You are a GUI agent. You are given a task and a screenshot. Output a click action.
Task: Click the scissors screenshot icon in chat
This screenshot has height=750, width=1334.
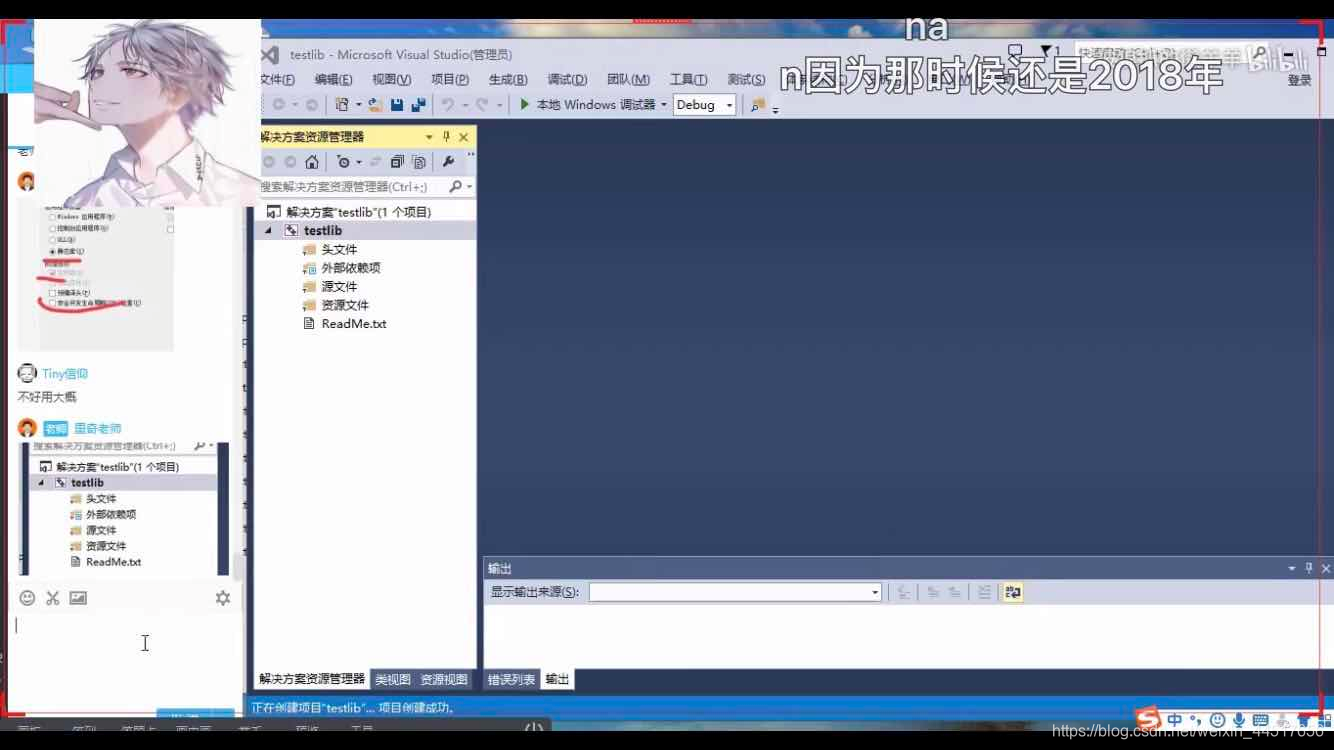tap(53, 597)
